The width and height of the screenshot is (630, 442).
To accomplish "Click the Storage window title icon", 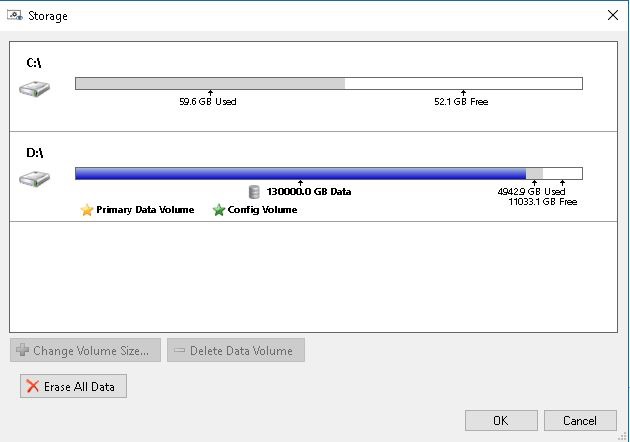I will 15,16.
